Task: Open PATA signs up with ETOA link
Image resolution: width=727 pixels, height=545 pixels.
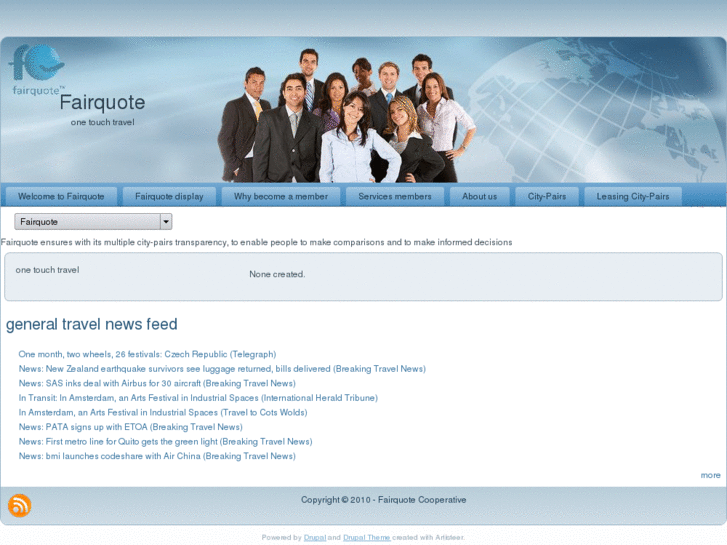Action: point(130,427)
